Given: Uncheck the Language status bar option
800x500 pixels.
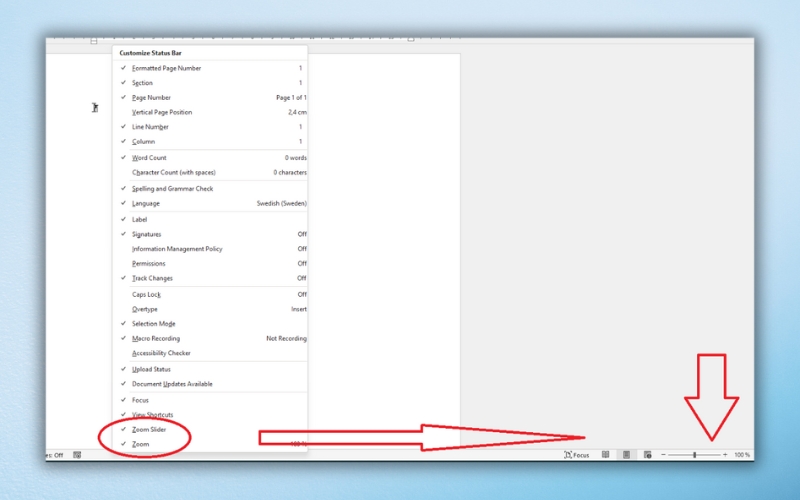Looking at the screenshot, I should click(146, 203).
